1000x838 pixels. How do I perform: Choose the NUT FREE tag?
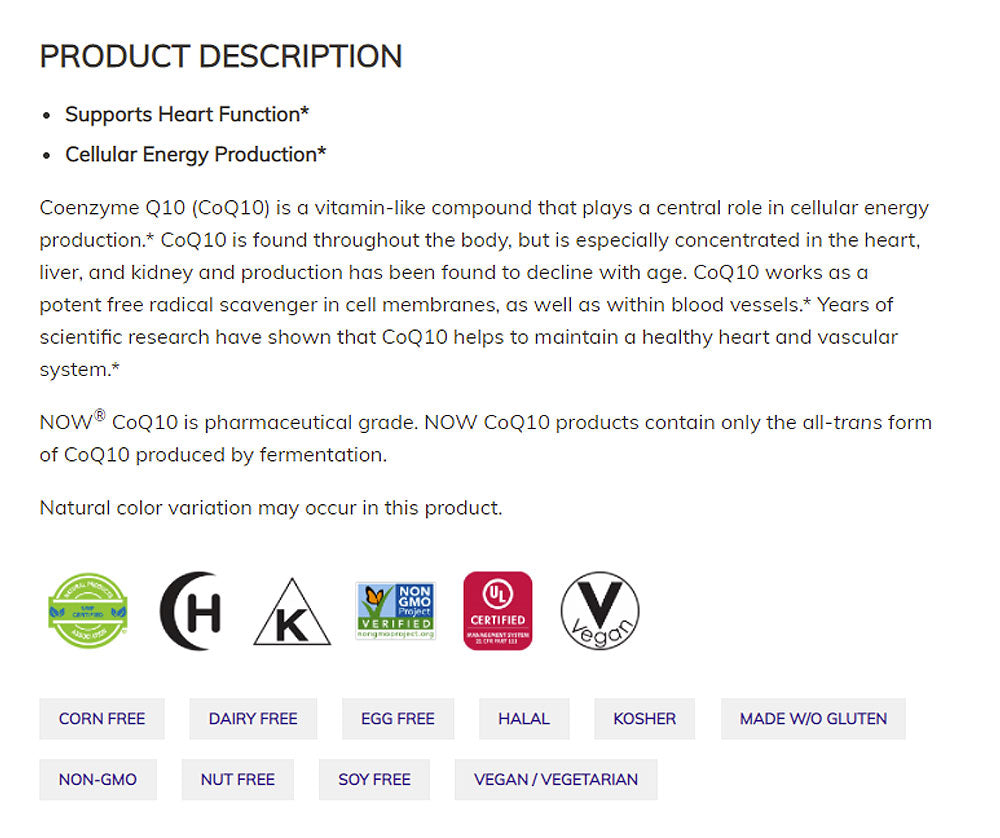point(238,780)
